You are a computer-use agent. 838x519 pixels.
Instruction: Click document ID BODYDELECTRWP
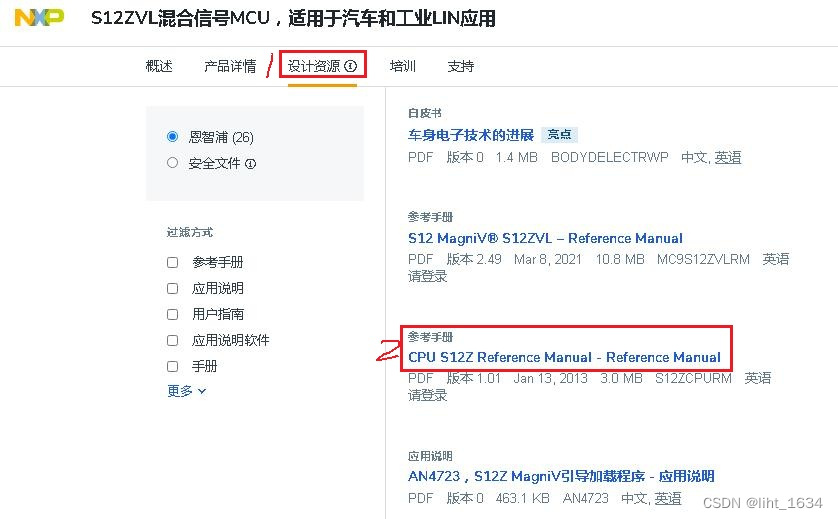point(610,157)
